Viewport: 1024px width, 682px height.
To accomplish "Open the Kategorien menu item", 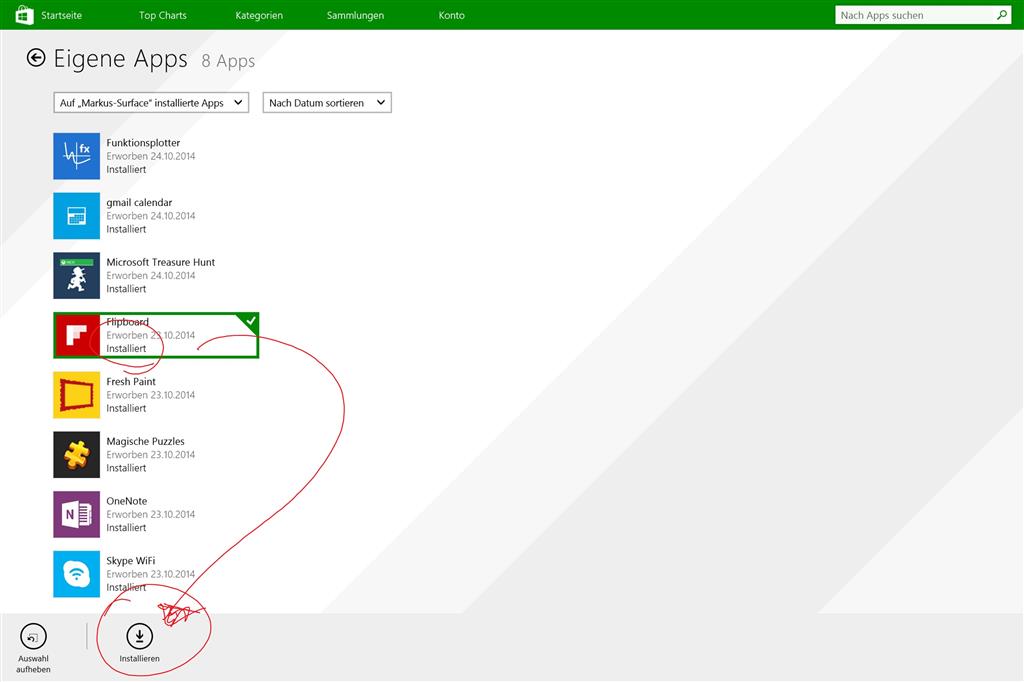I will (259, 15).
